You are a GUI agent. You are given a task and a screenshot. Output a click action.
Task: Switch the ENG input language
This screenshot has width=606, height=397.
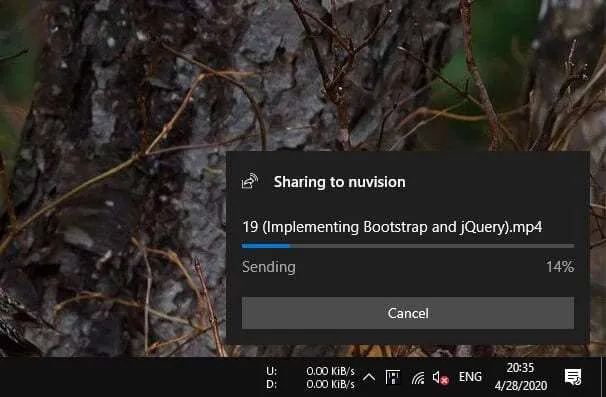(x=470, y=377)
